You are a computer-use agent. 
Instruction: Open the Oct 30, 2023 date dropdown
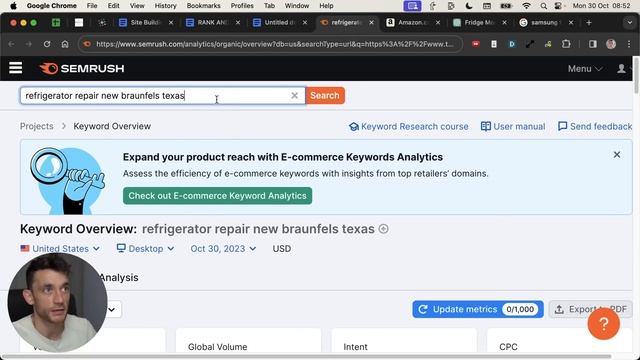[x=223, y=249]
